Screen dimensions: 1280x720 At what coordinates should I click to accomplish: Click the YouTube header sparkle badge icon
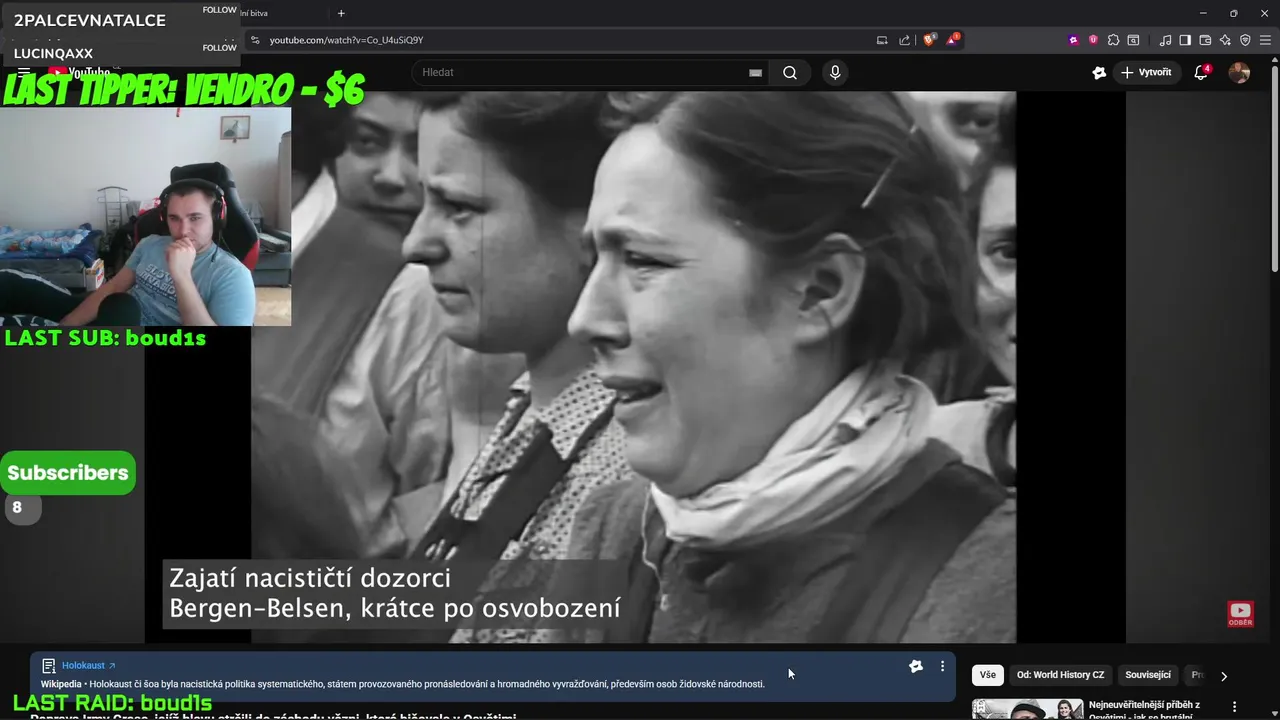1099,72
